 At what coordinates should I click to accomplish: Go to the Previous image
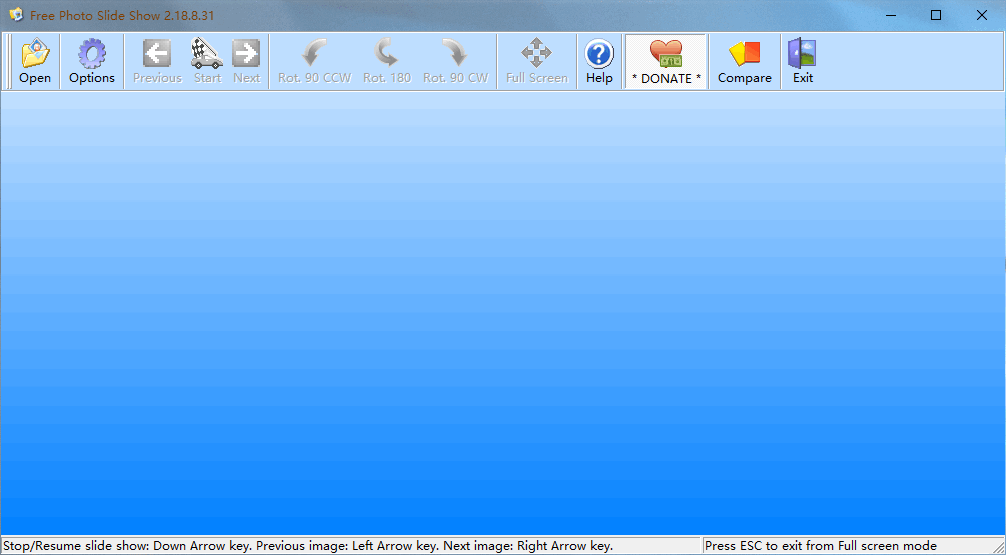click(157, 61)
